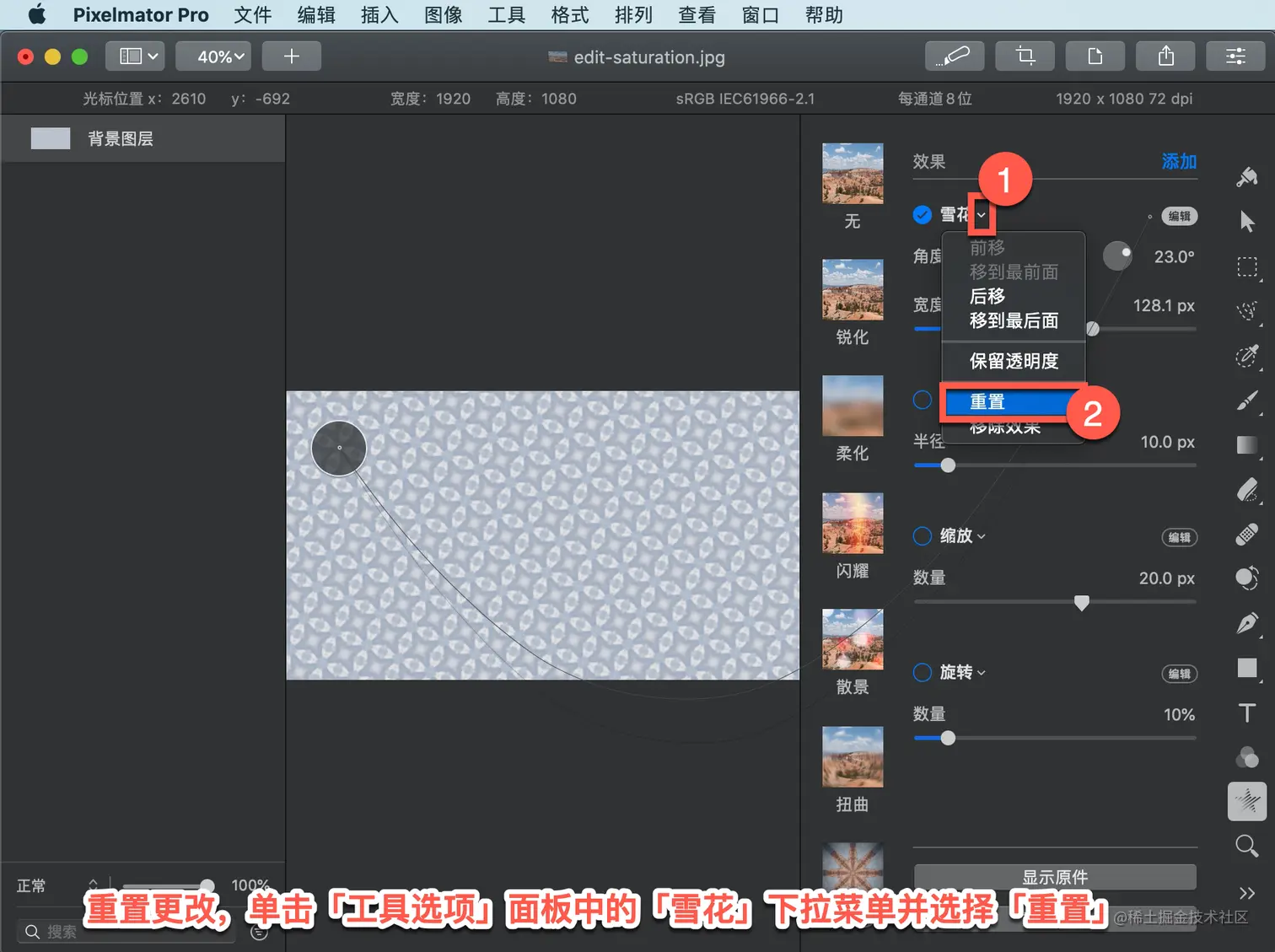
Task: Select the Arrange arrow tool
Action: click(1247, 221)
